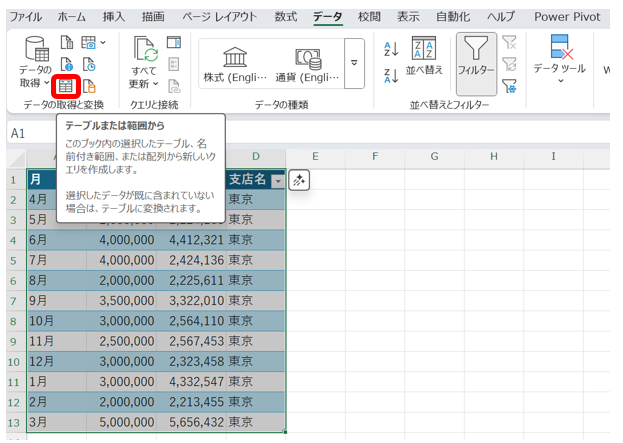Image resolution: width=623 pixels, height=443 pixels.
Task: Click select-all corner of worksheet
Action: (x=17, y=159)
